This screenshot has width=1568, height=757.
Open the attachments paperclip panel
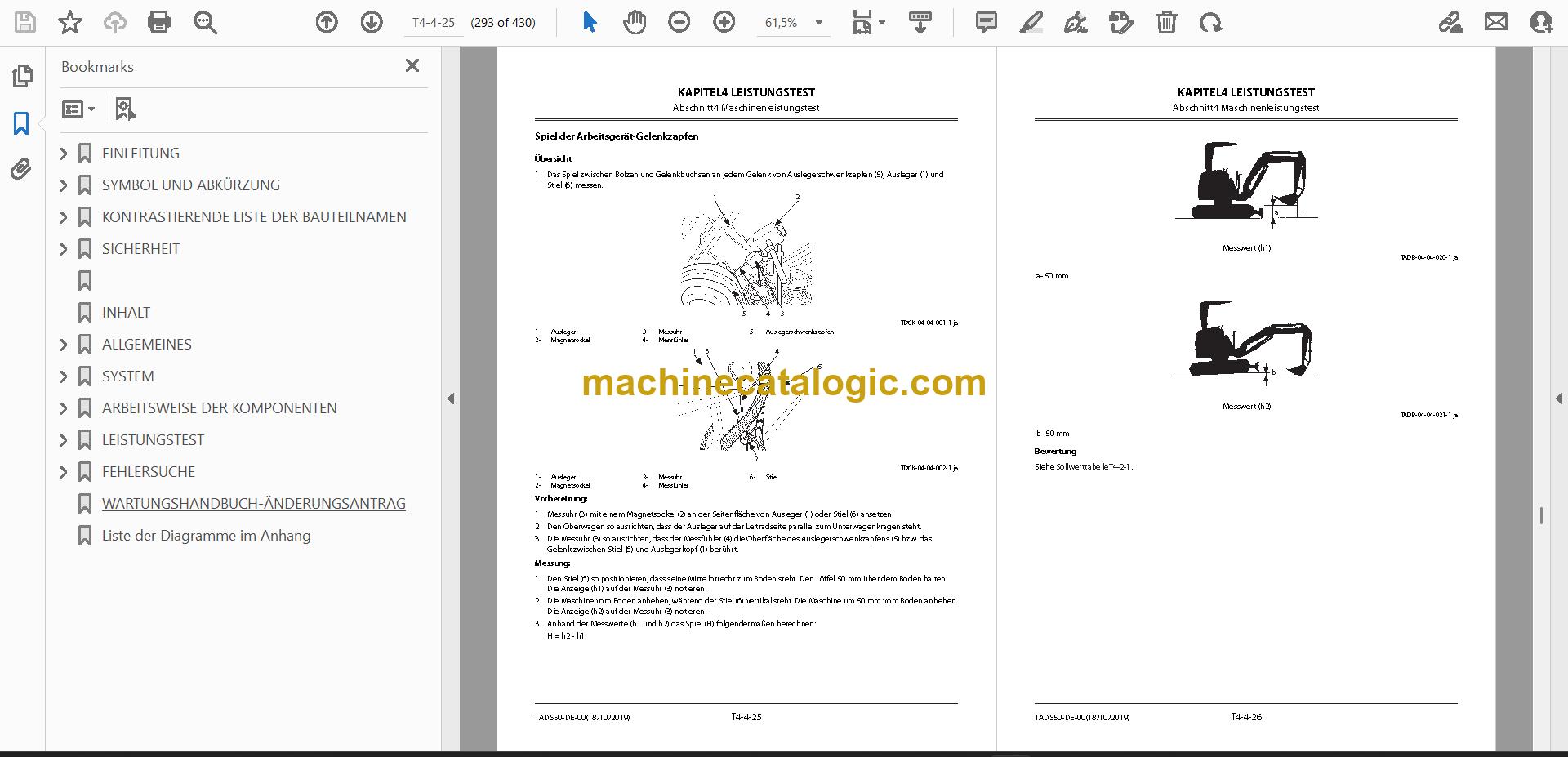21,170
